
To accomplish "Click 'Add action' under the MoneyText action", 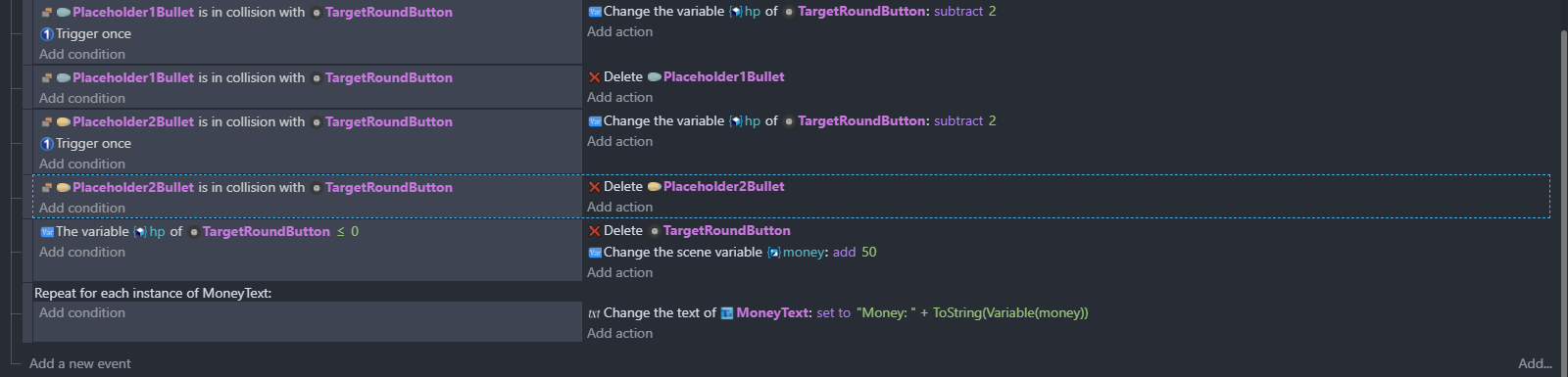I will [619, 333].
